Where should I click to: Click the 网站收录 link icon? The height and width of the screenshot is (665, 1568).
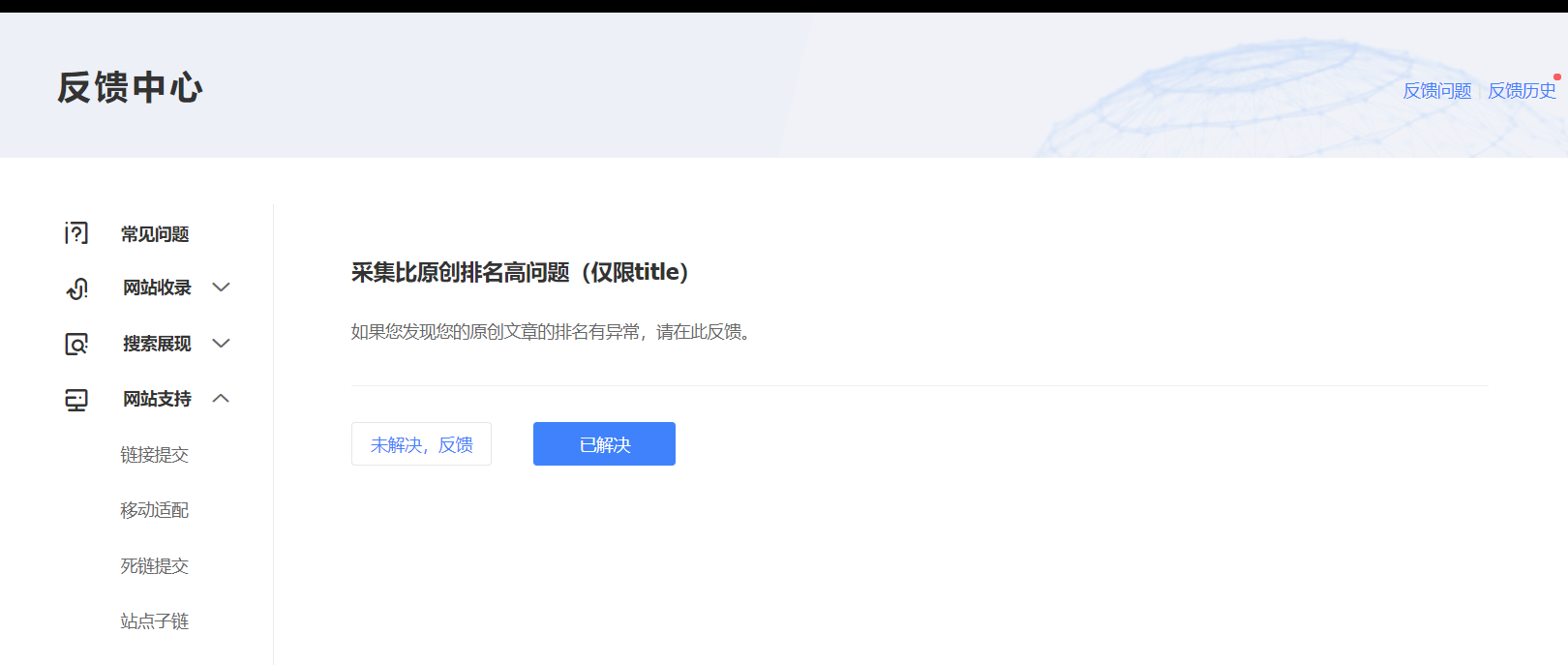click(x=76, y=288)
